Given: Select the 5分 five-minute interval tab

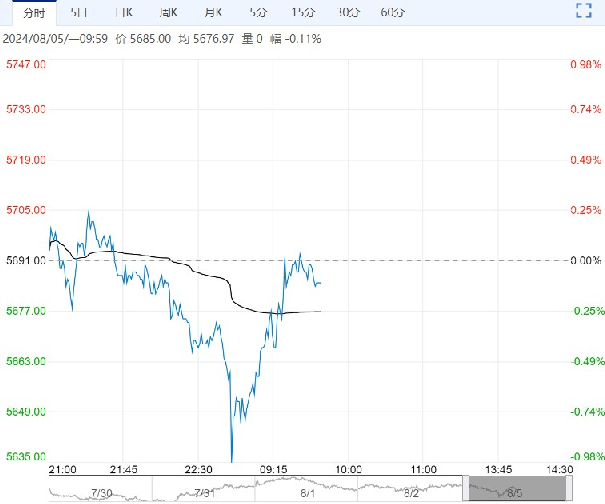Looking at the screenshot, I should 257,12.
